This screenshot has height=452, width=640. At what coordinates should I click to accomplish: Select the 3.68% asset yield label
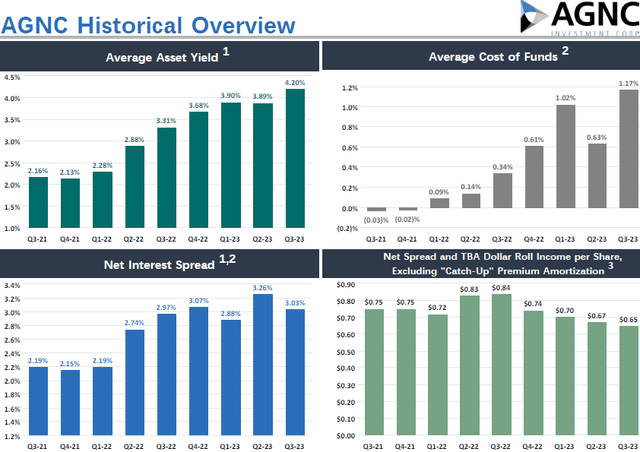(198, 105)
